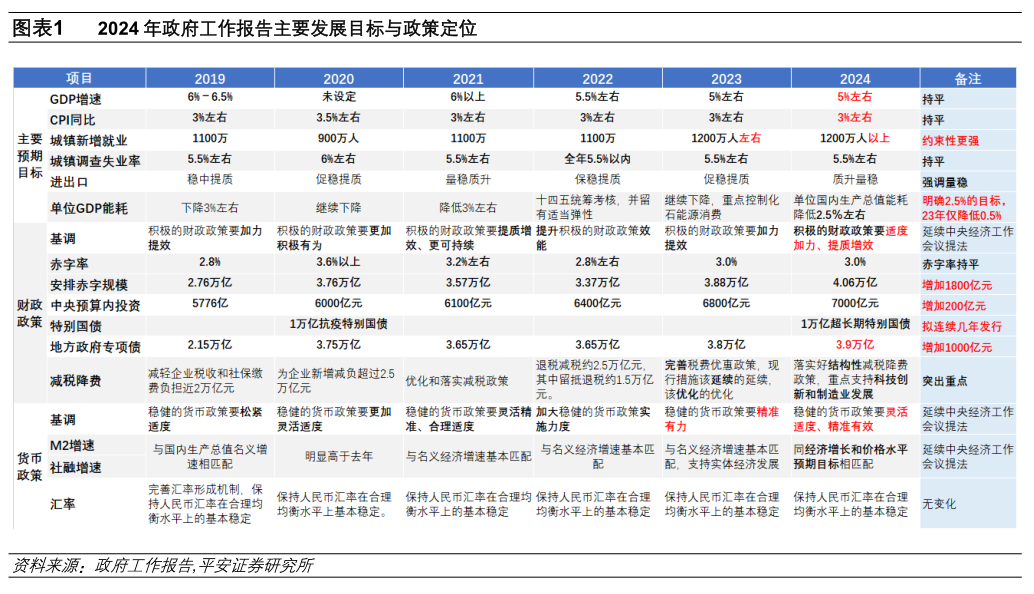This screenshot has height=594, width=1034.
Task: Select the 无变化 remark cell
Action: point(939,503)
